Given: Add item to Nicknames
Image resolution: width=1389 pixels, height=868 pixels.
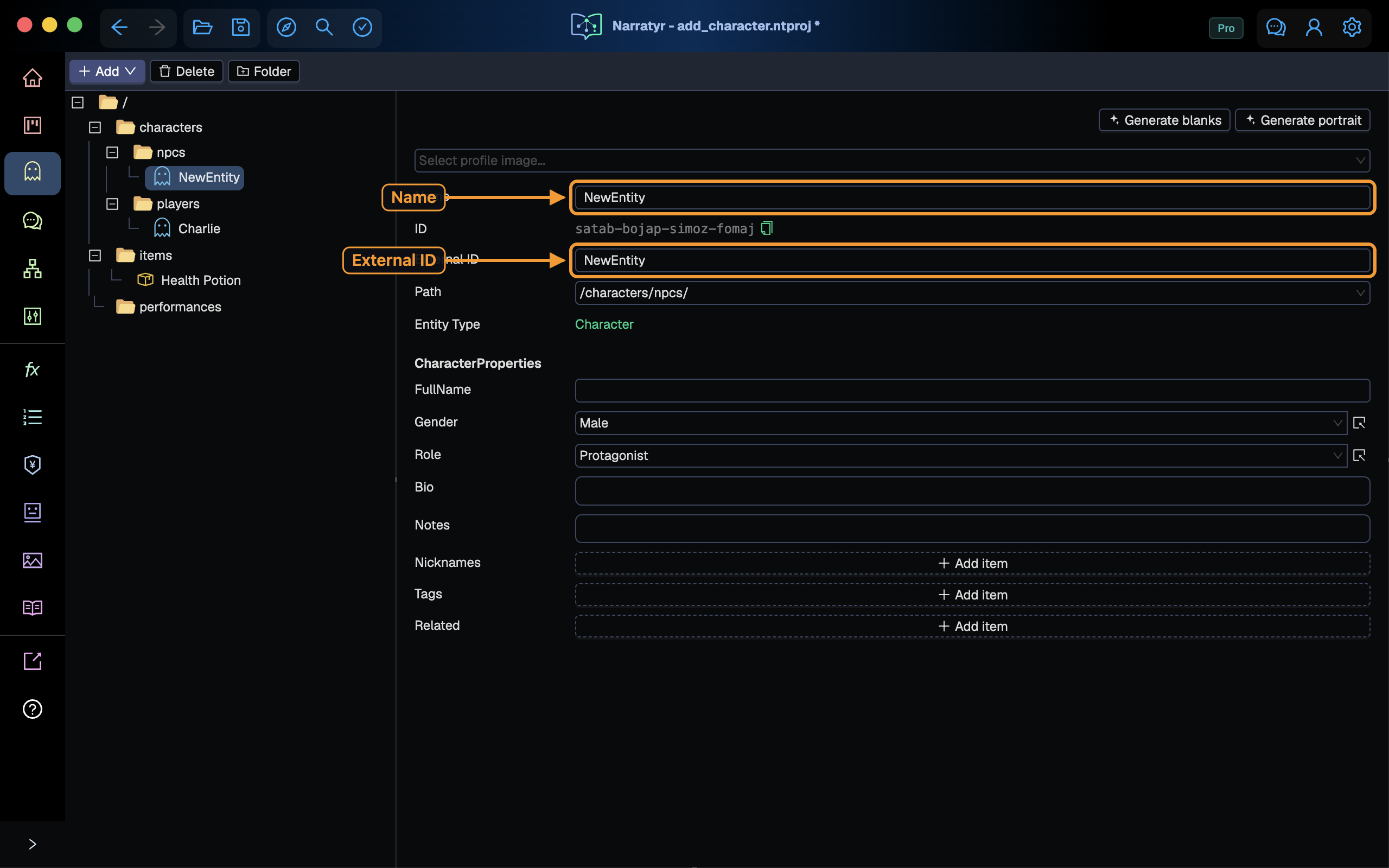Looking at the screenshot, I should point(972,563).
